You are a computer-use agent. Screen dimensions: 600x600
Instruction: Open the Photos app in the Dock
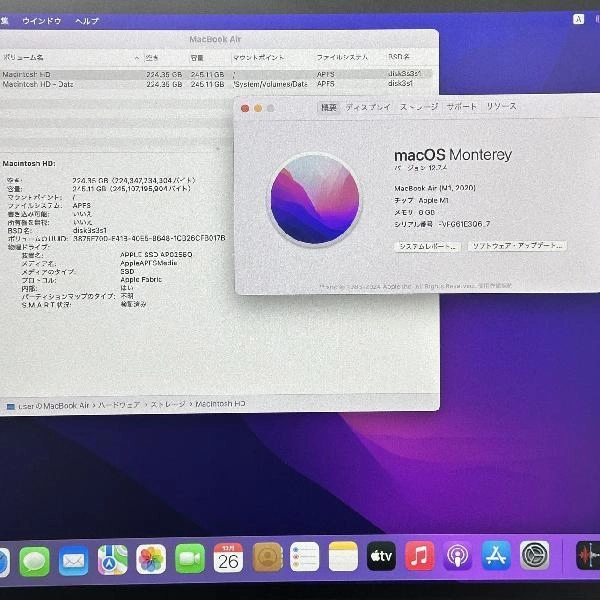[x=151, y=559]
